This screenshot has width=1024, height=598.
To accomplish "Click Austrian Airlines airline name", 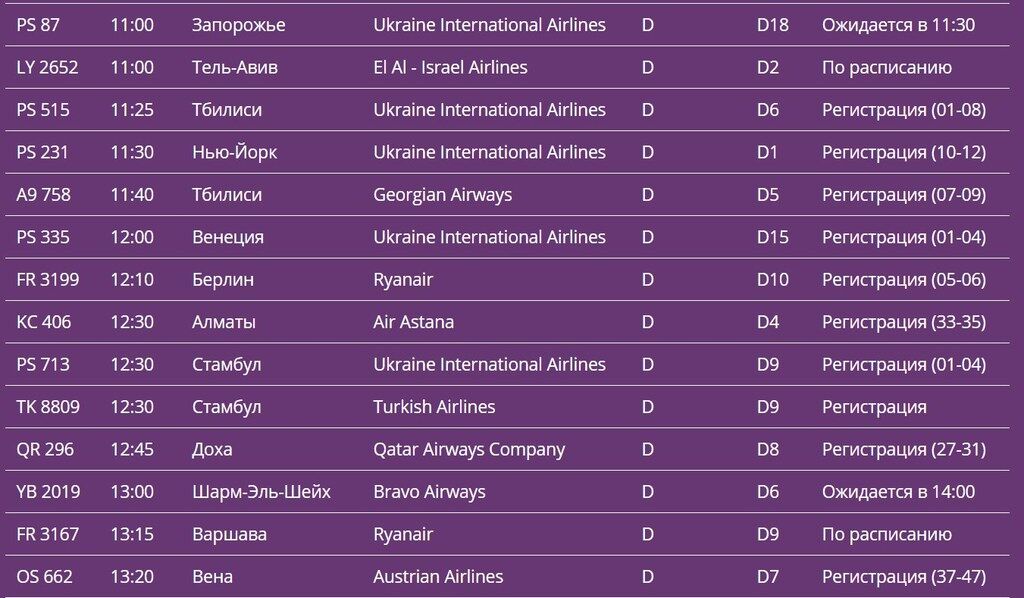I will (x=438, y=577).
